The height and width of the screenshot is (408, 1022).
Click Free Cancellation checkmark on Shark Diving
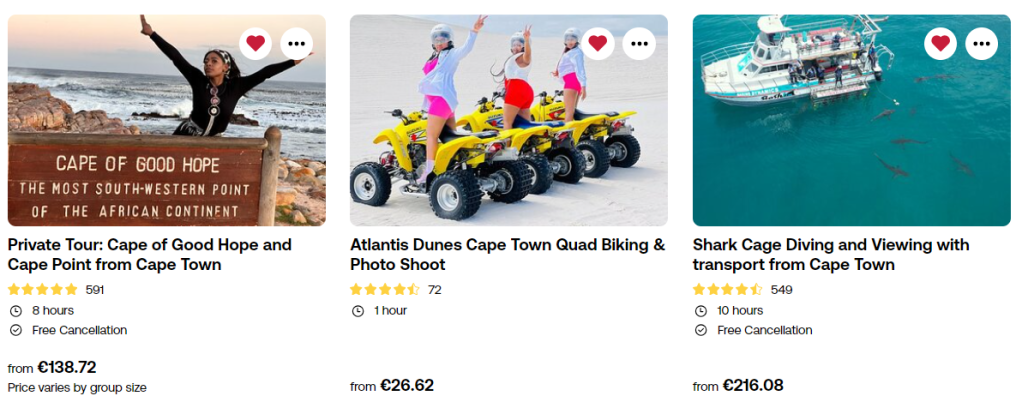pyautogui.click(x=700, y=330)
